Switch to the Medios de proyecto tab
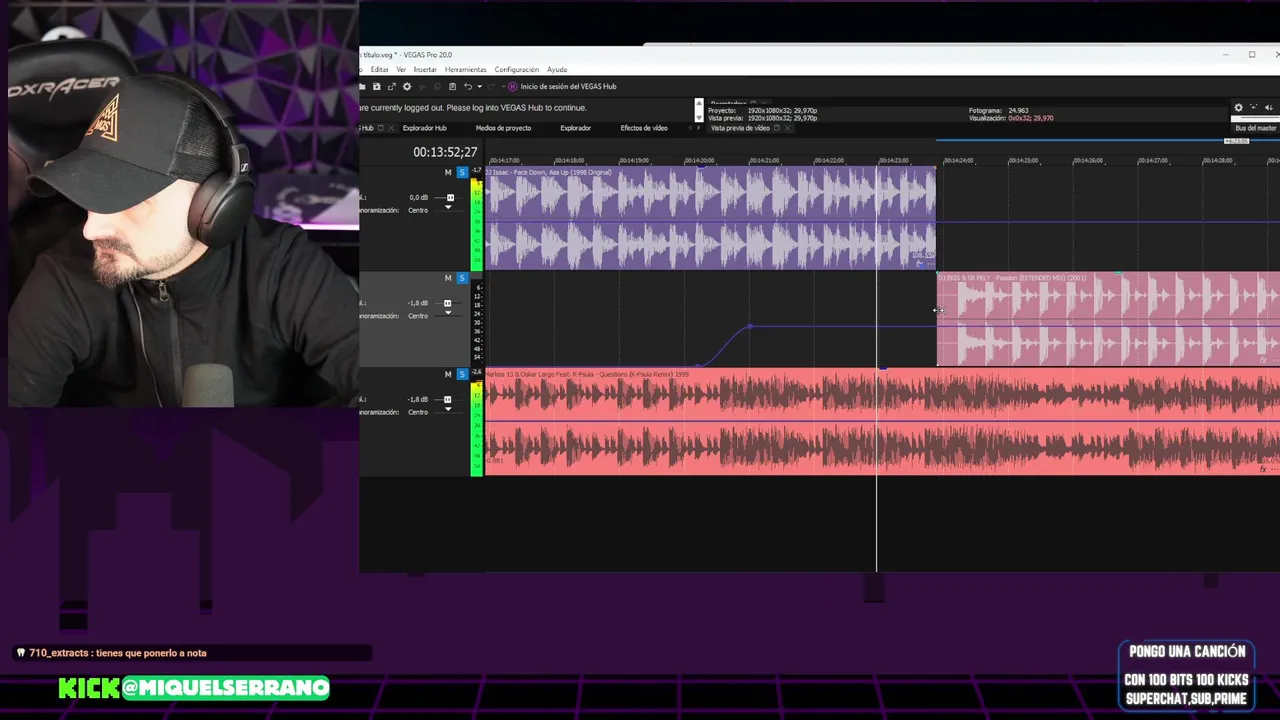 (503, 128)
